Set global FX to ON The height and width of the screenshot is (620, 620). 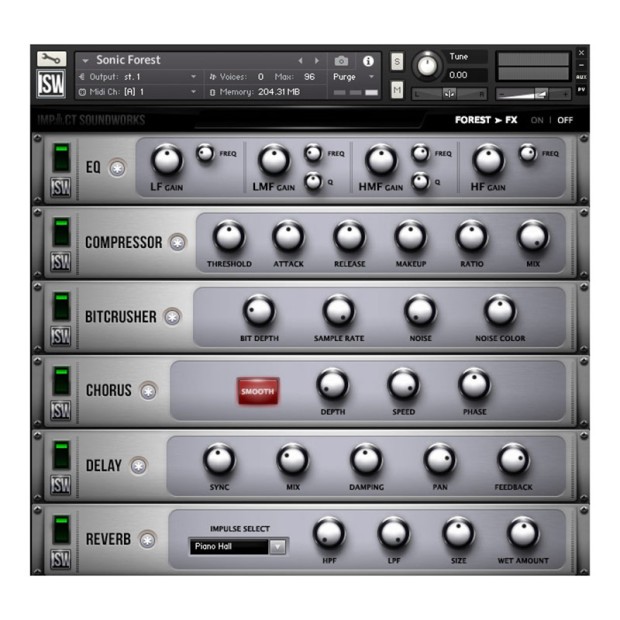[x=537, y=120]
